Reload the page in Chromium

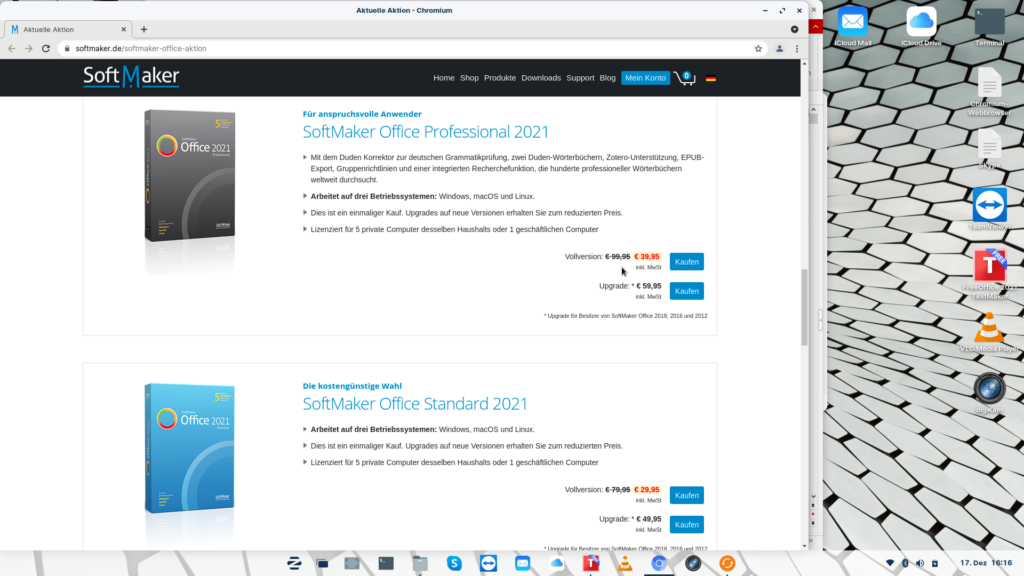46,48
